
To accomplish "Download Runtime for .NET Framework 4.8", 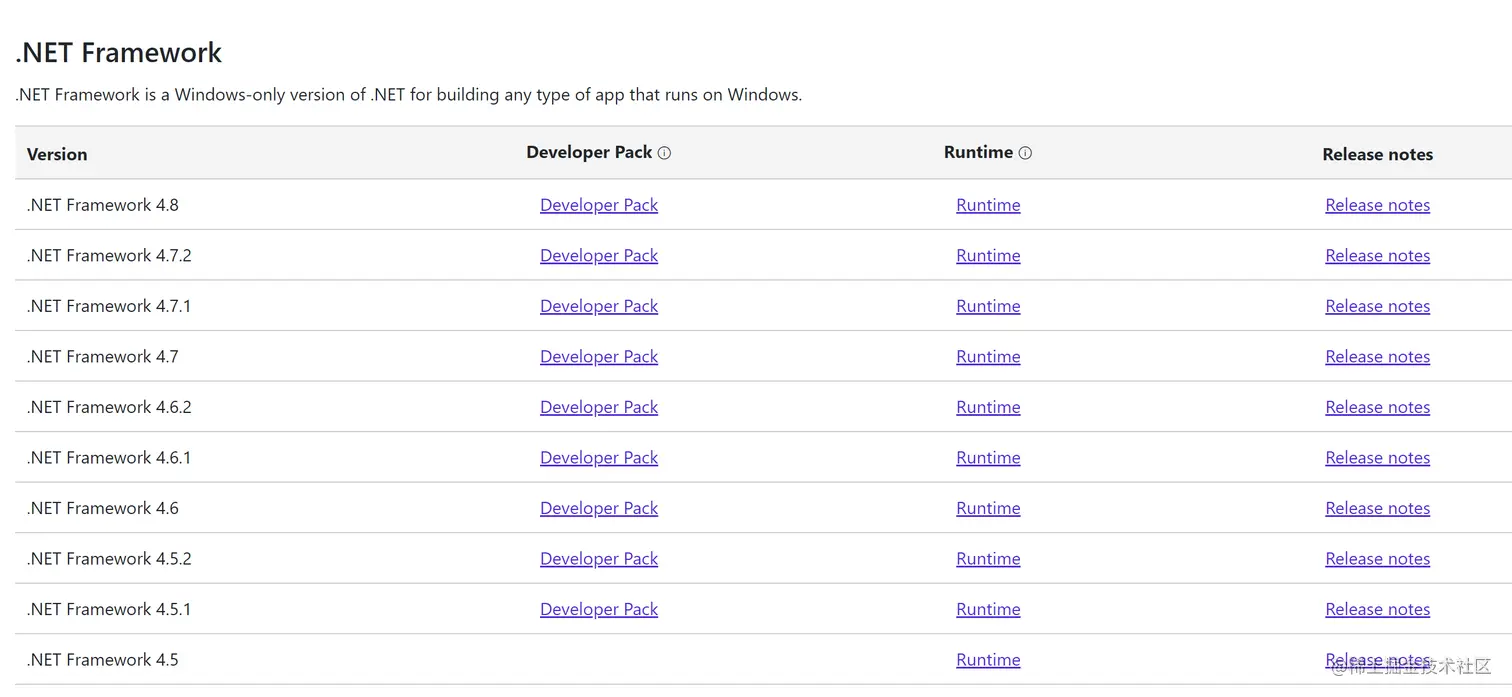I will coord(988,205).
